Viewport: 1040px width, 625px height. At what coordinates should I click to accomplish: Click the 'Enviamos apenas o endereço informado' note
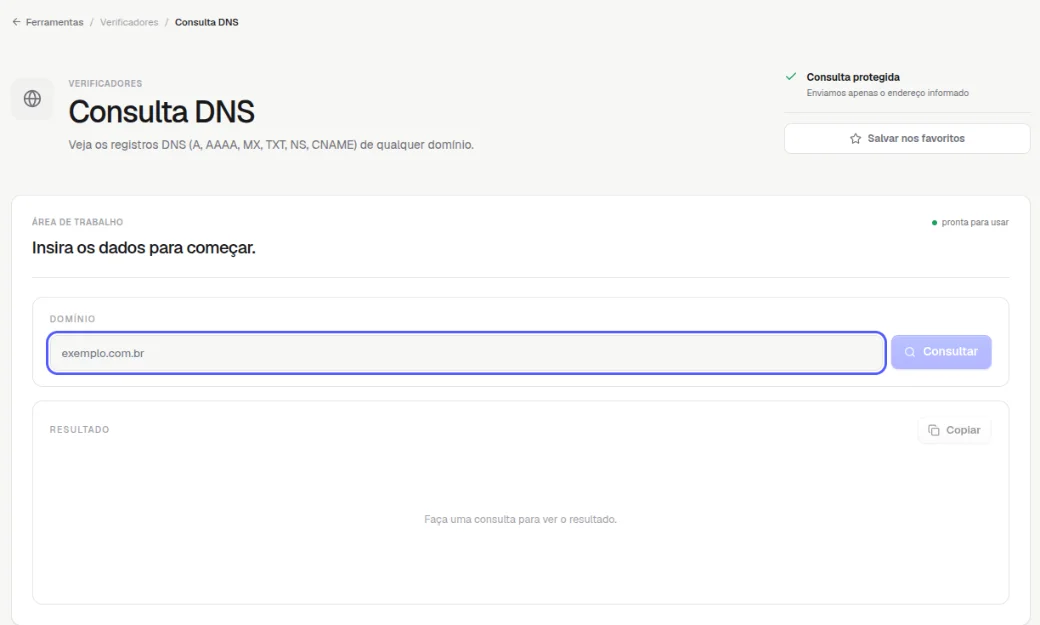[x=887, y=93]
